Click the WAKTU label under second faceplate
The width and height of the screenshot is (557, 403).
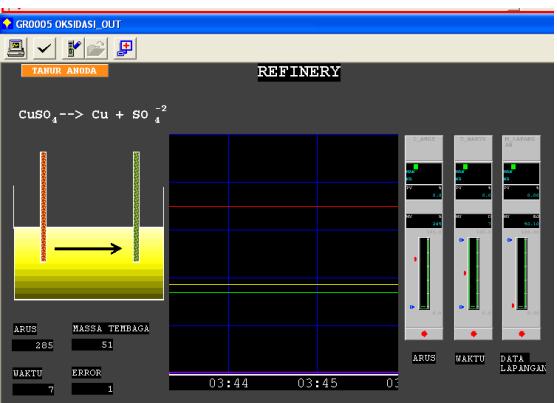coord(470,359)
